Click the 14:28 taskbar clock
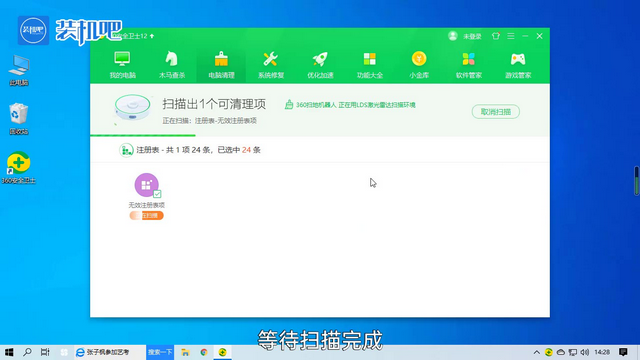640x360 pixels. [602, 352]
